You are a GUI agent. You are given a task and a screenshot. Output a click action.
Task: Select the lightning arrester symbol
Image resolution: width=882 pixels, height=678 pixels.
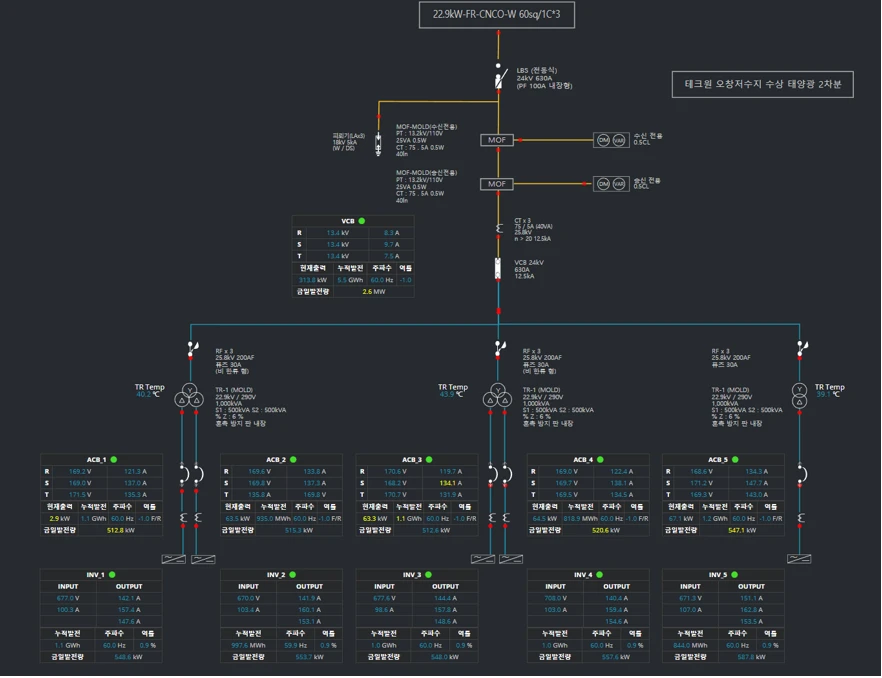[x=379, y=145]
